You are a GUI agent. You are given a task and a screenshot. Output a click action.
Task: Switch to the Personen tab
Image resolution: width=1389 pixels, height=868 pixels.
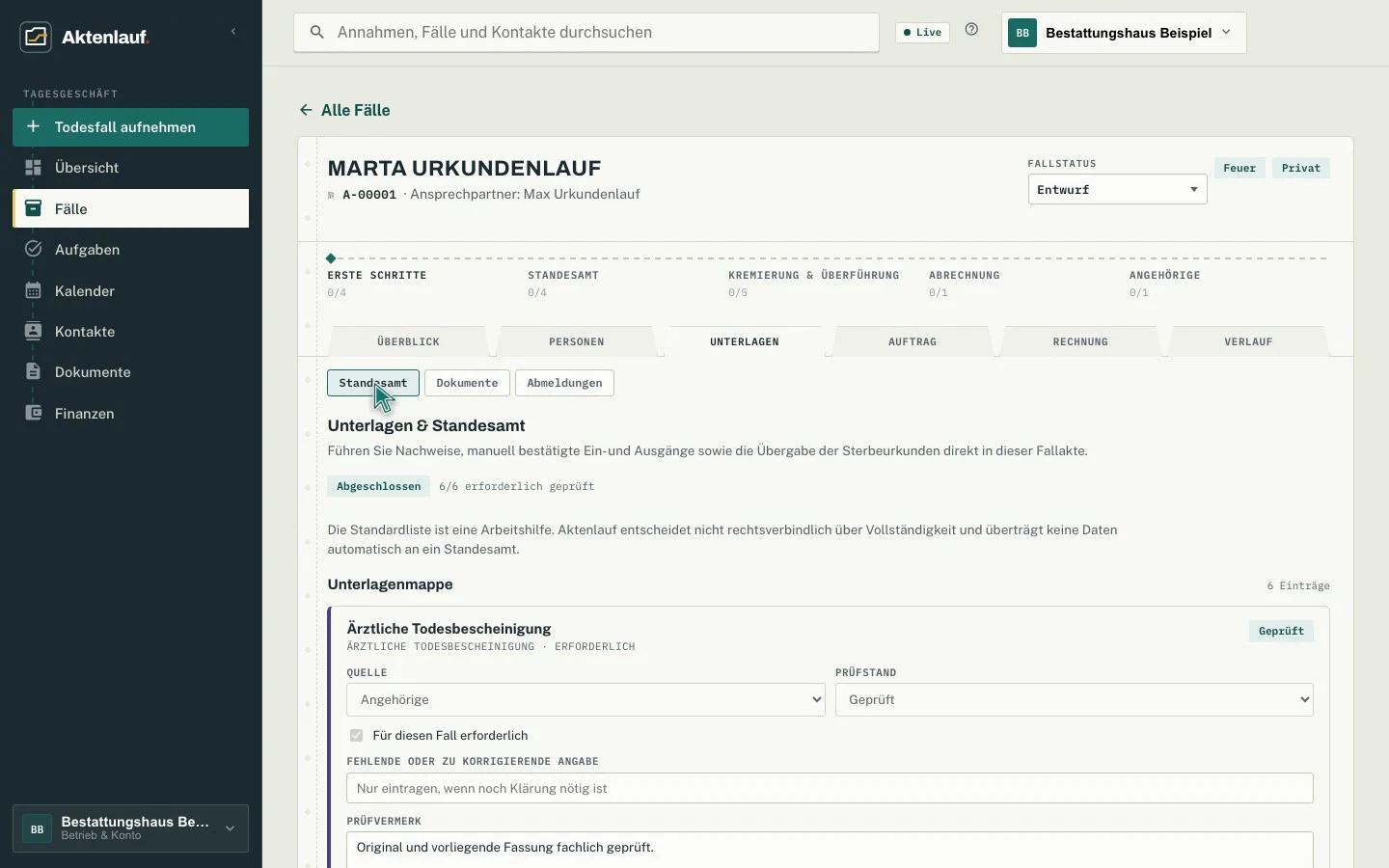tap(577, 341)
